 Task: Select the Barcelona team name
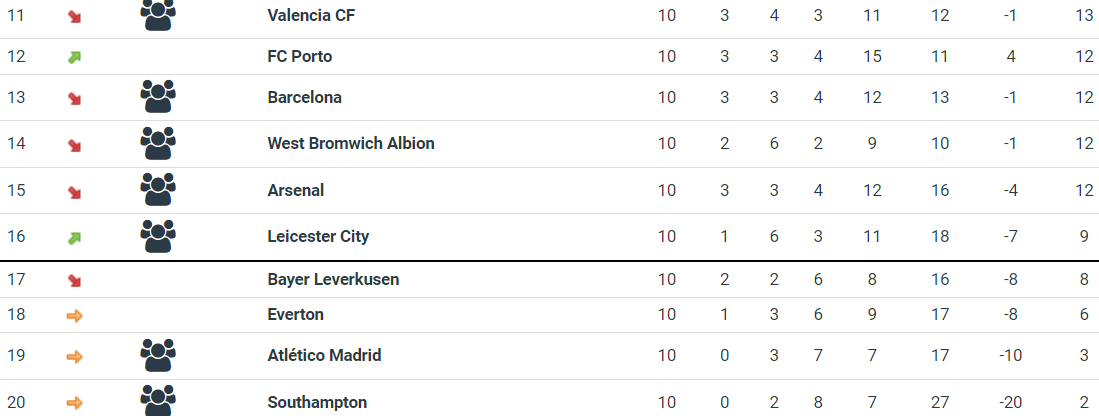305,97
